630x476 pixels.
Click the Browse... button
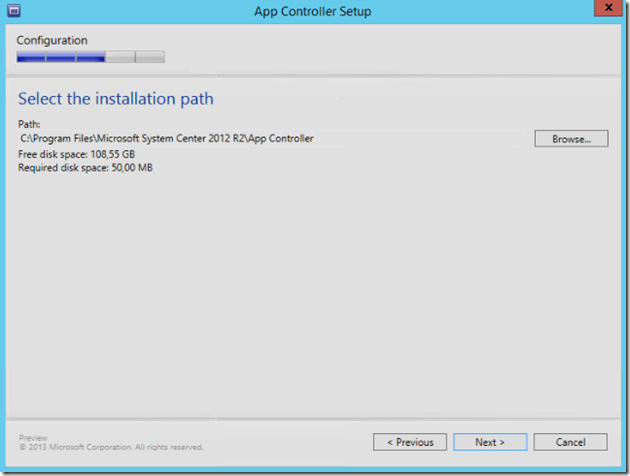click(x=571, y=139)
